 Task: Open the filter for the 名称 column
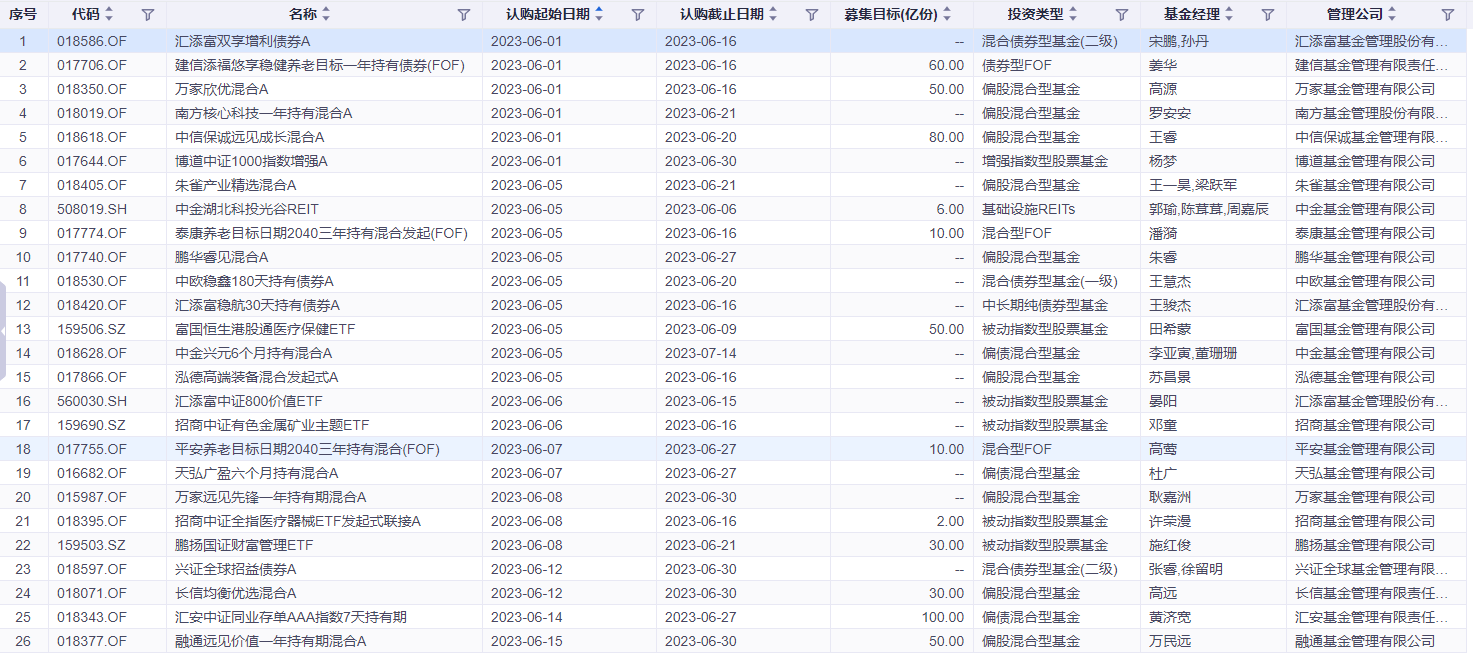tap(463, 15)
